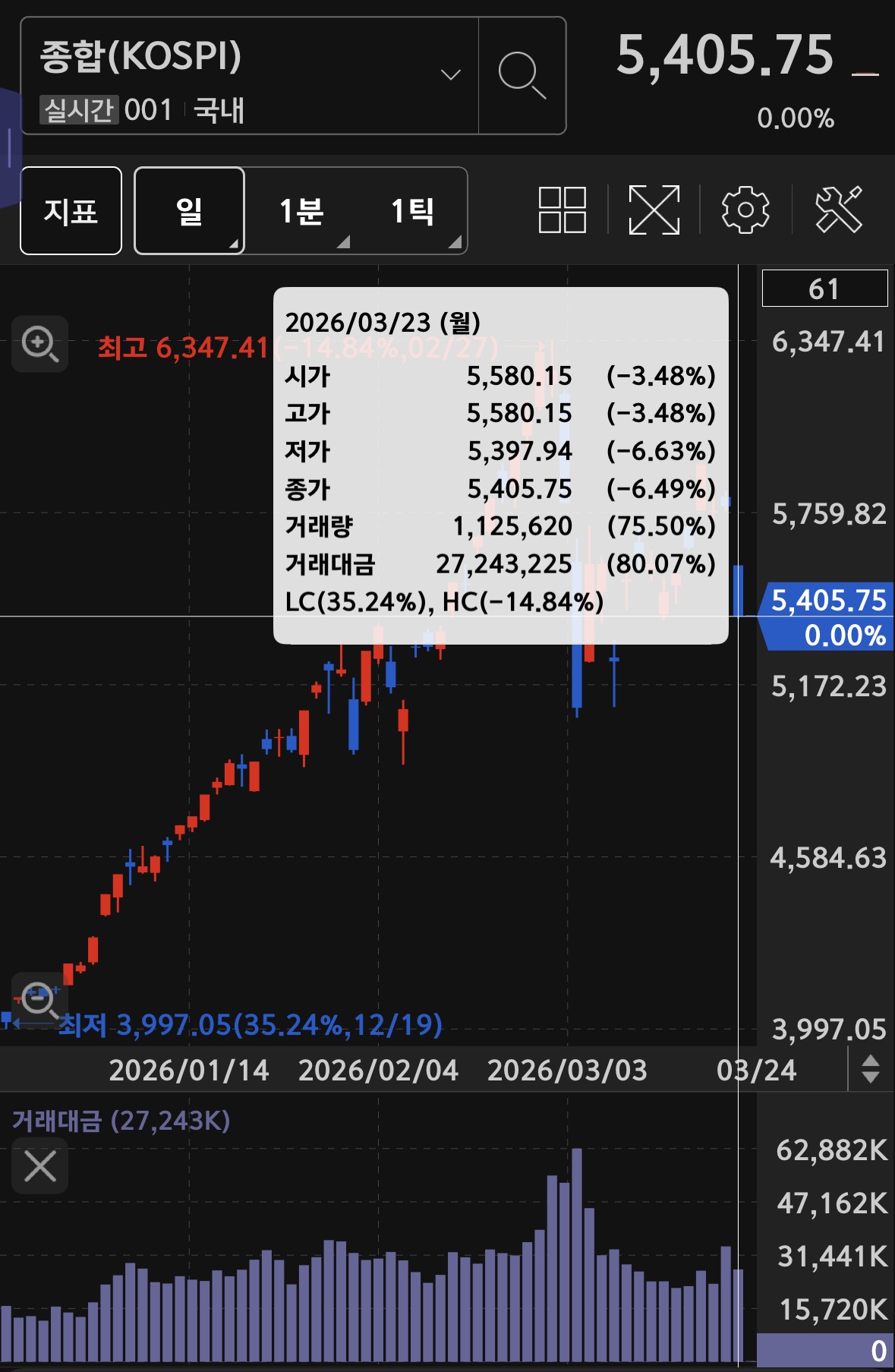Select the 1틱 tick period tab
Screen dimensions: 895x1372
pos(412,210)
